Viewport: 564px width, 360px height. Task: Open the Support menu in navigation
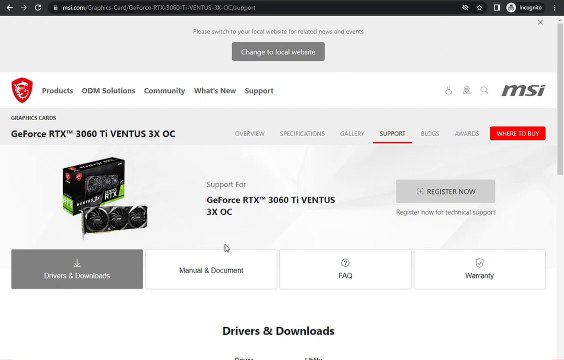pyautogui.click(x=259, y=91)
